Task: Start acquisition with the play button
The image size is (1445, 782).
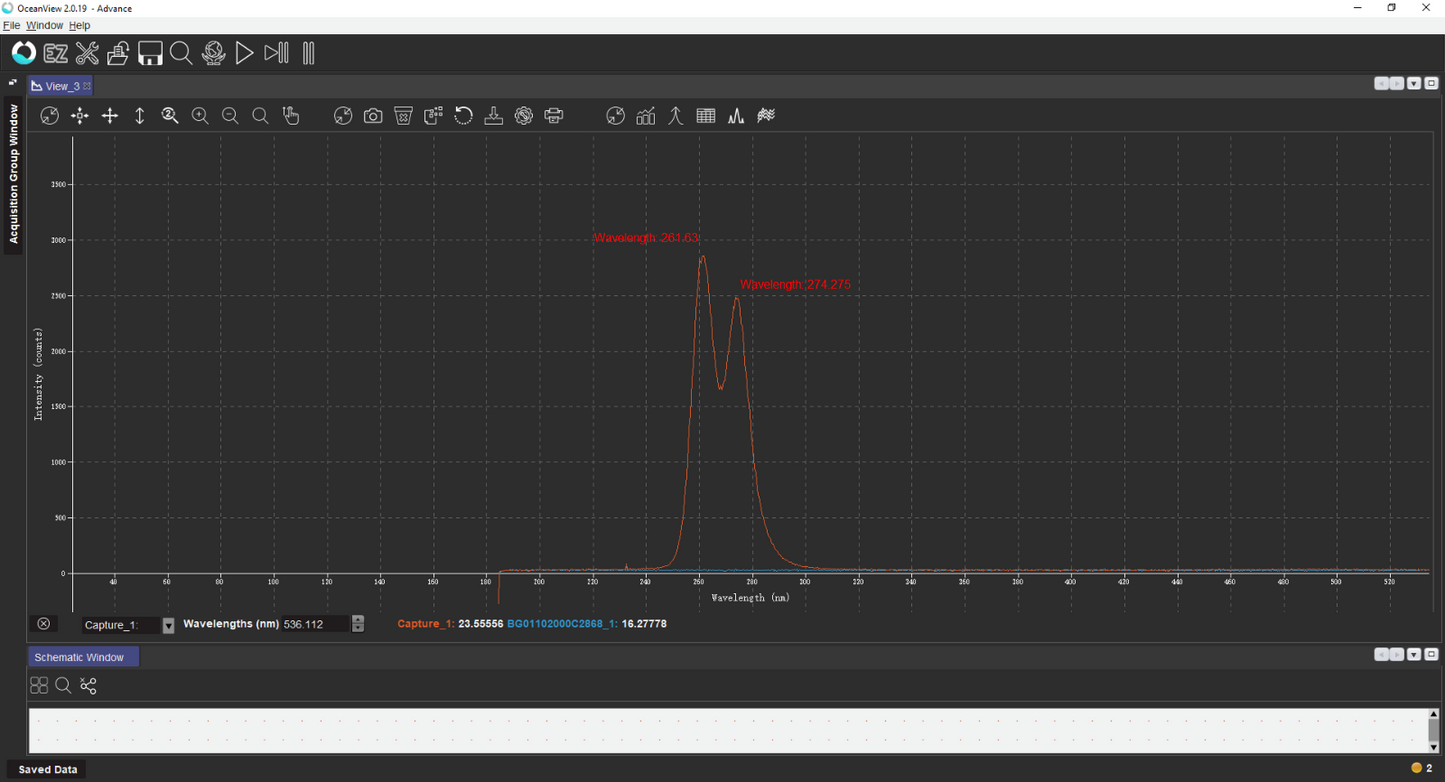Action: pos(244,53)
